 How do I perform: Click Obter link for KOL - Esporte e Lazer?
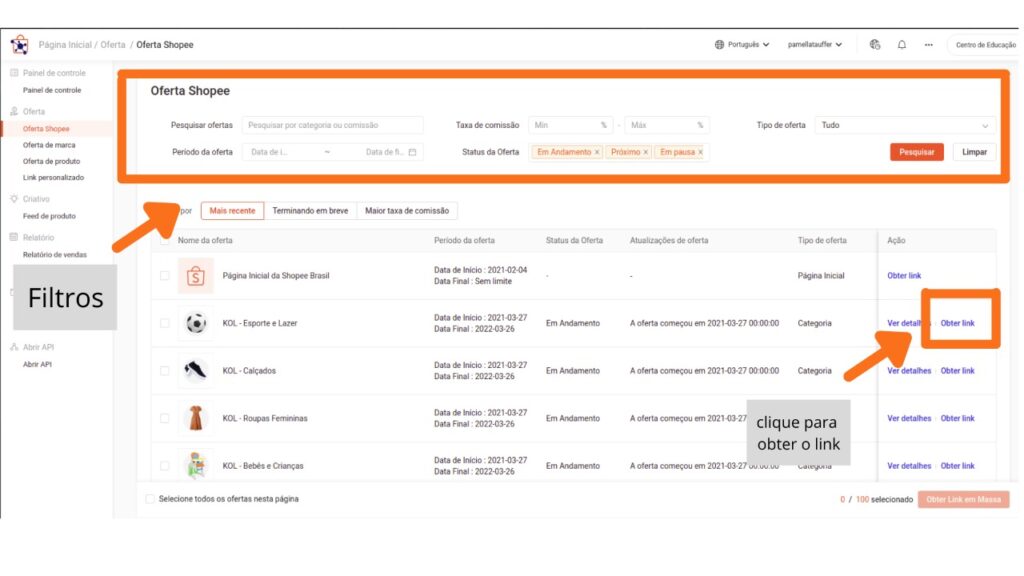957,323
